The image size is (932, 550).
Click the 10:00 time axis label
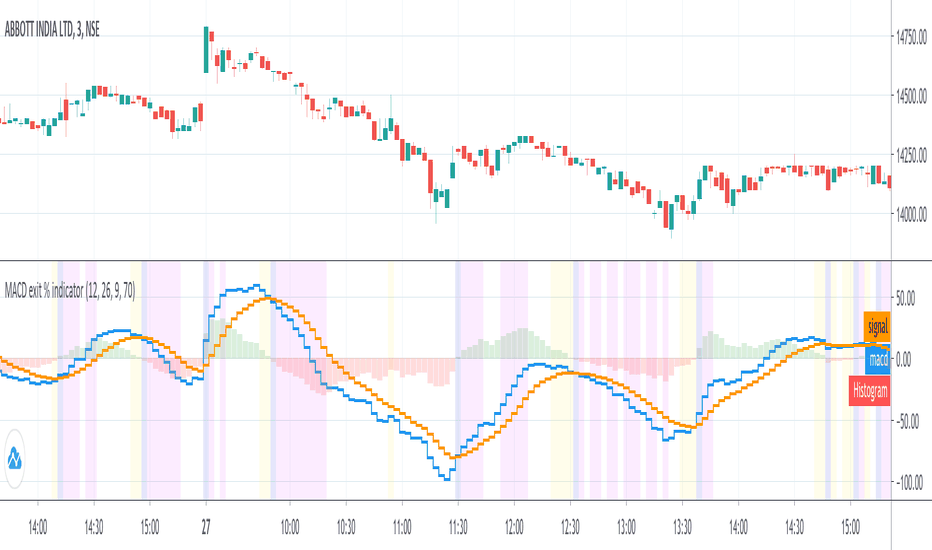point(290,524)
